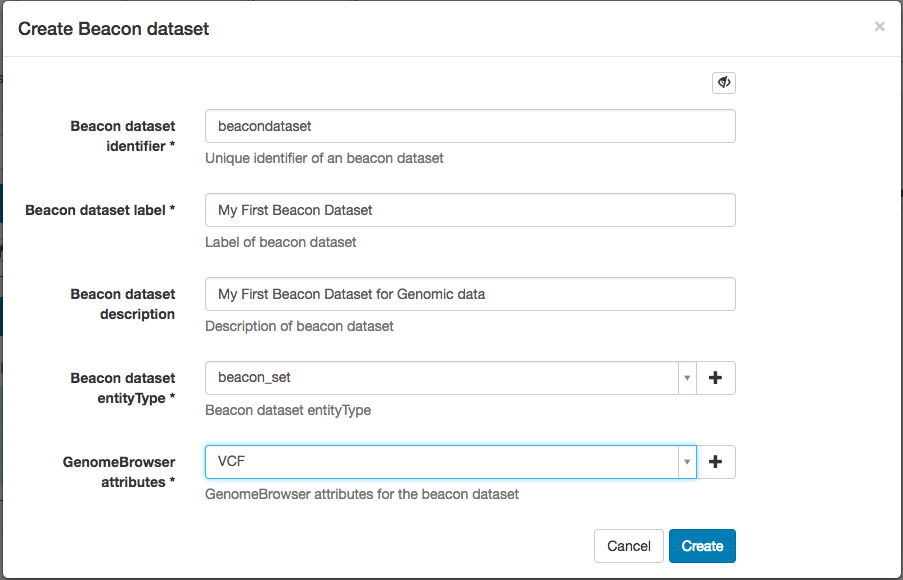The image size is (903, 580).
Task: Select the dataset description text box
Action: tap(470, 294)
